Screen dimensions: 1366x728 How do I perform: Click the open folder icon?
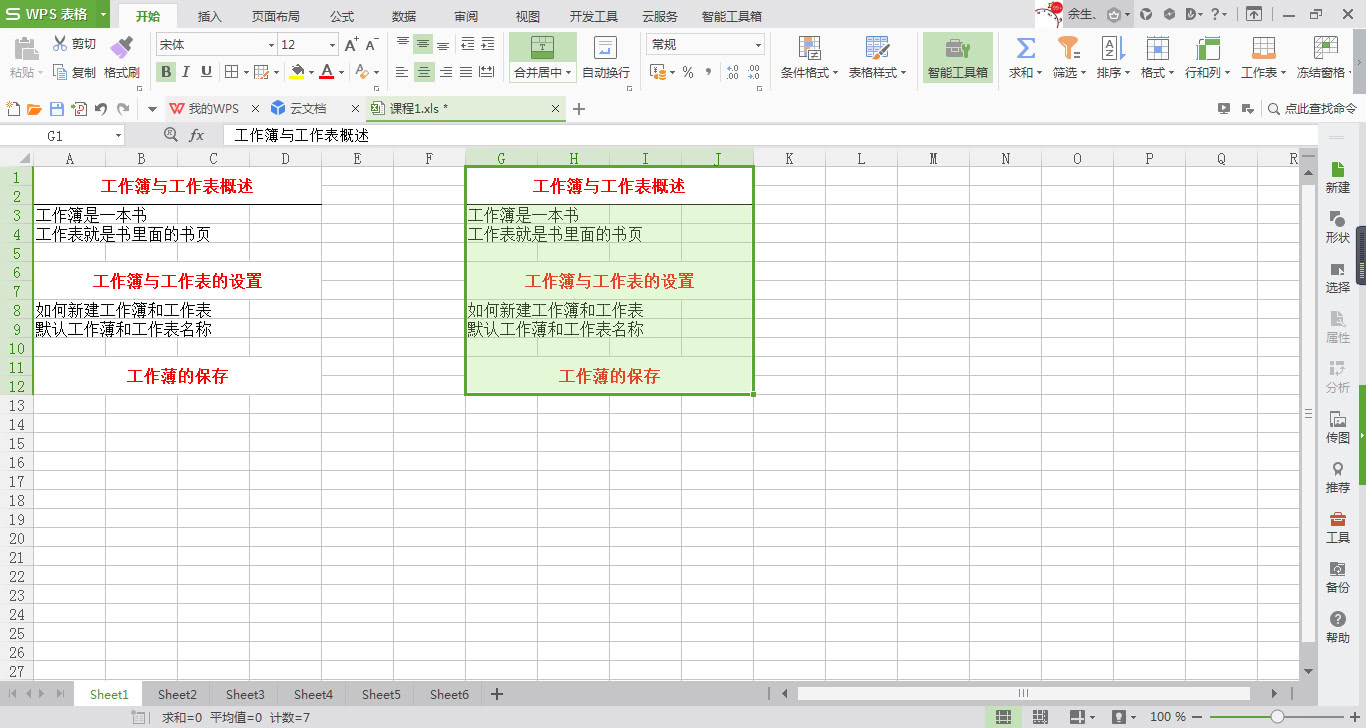pyautogui.click(x=34, y=109)
